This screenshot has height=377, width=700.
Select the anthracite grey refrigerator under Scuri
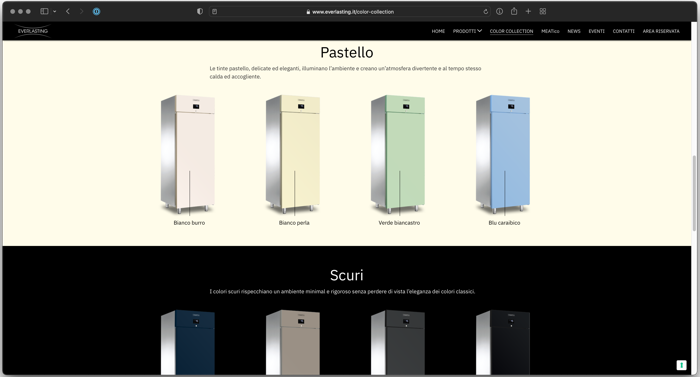coord(398,342)
